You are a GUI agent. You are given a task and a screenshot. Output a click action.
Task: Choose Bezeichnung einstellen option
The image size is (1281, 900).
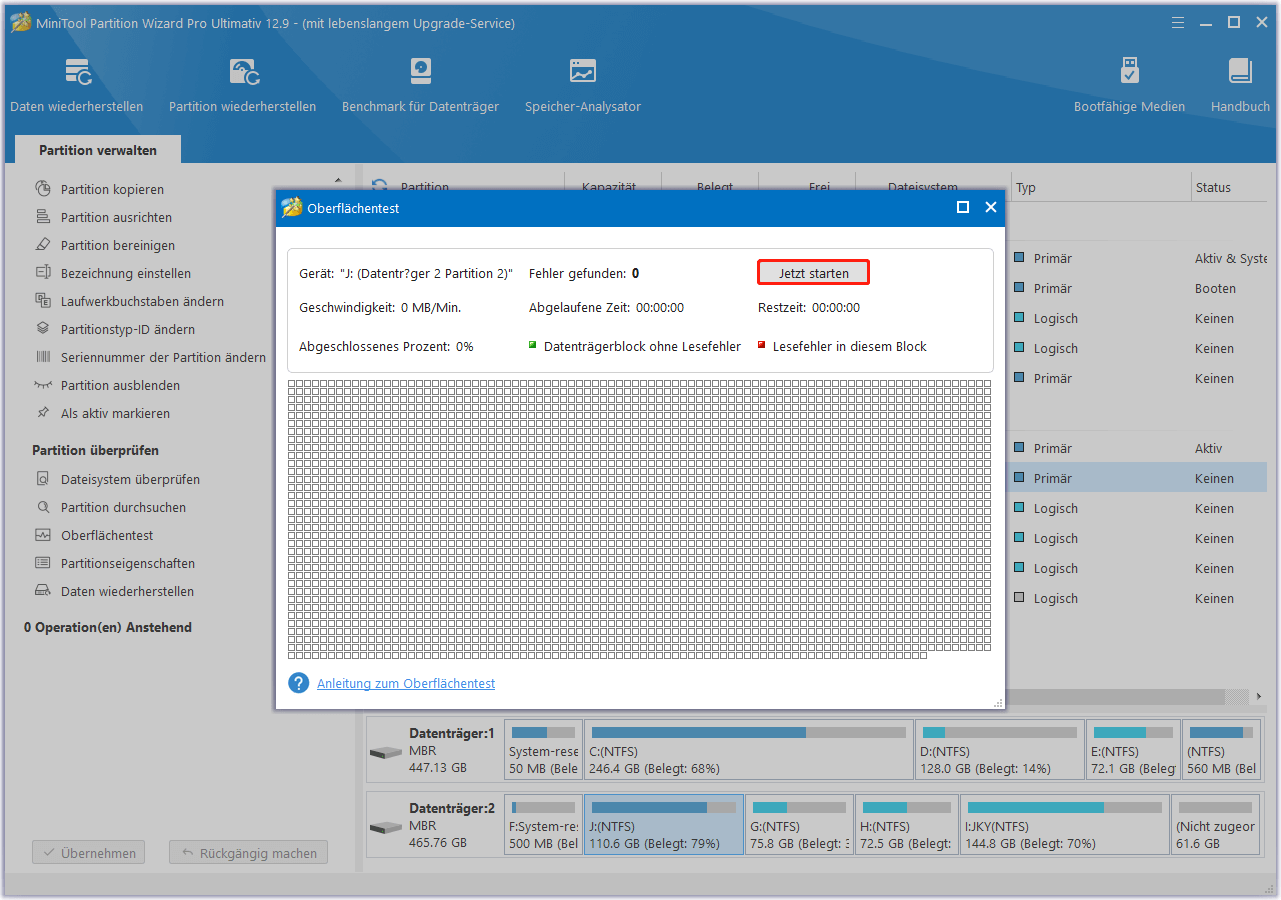click(125, 273)
